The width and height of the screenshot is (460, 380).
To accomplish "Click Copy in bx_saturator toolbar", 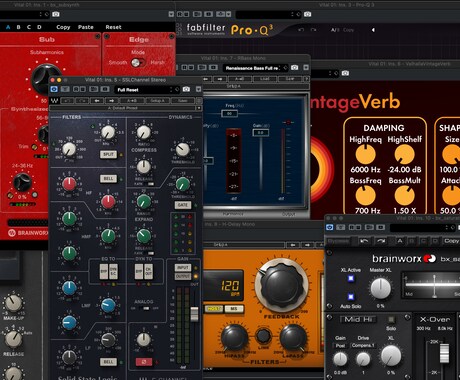I will click(451, 241).
